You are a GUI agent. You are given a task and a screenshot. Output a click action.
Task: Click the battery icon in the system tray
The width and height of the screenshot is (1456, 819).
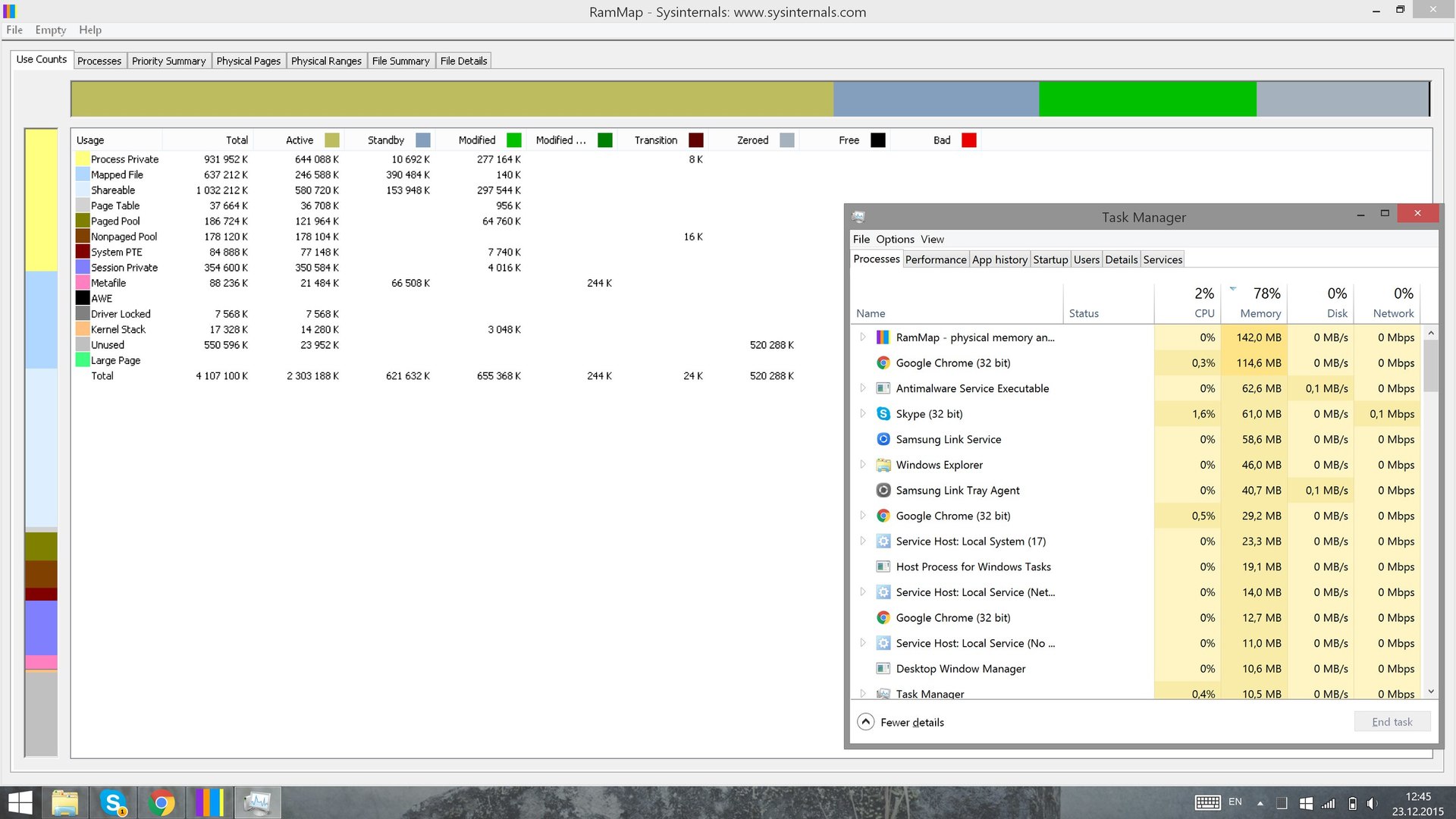[1352, 803]
